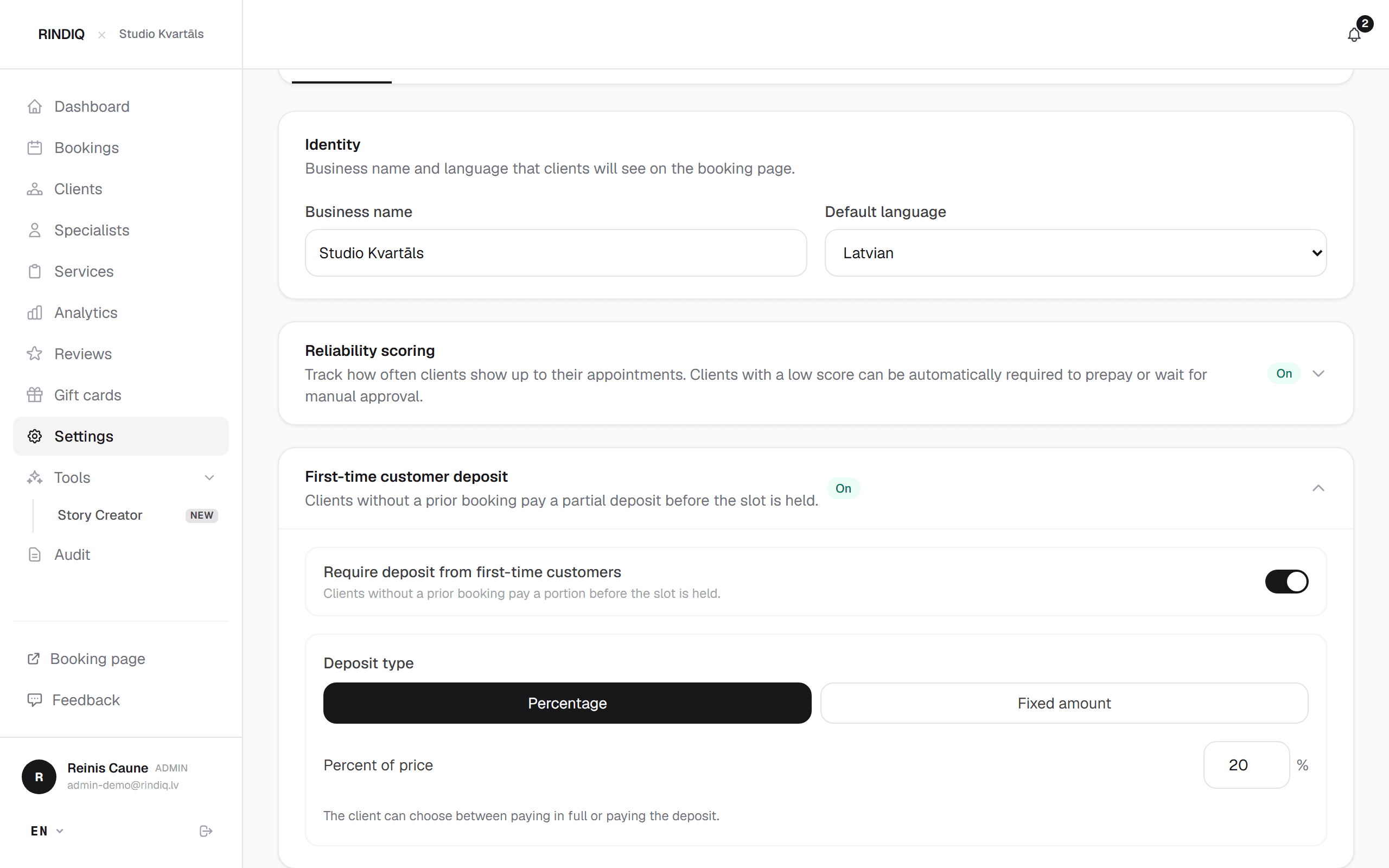Click the Specialists person icon

pos(34,230)
